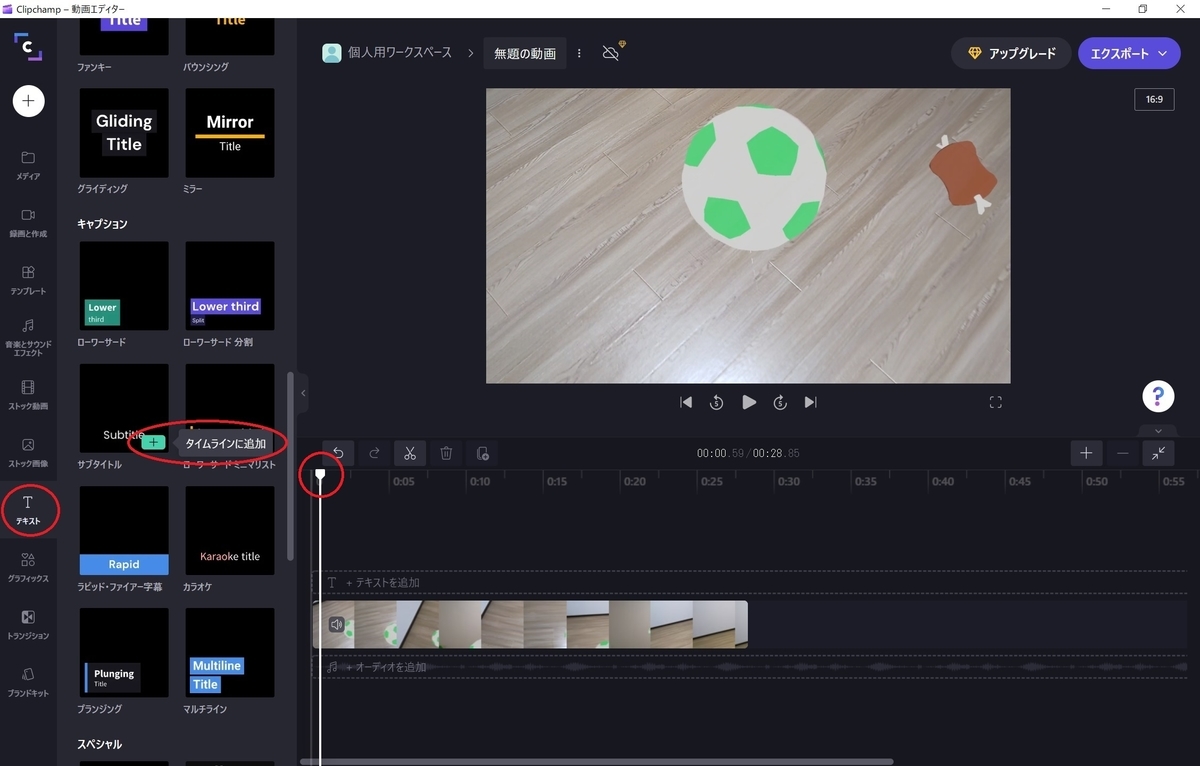Select the Multiline Title thumbnail

coord(230,653)
